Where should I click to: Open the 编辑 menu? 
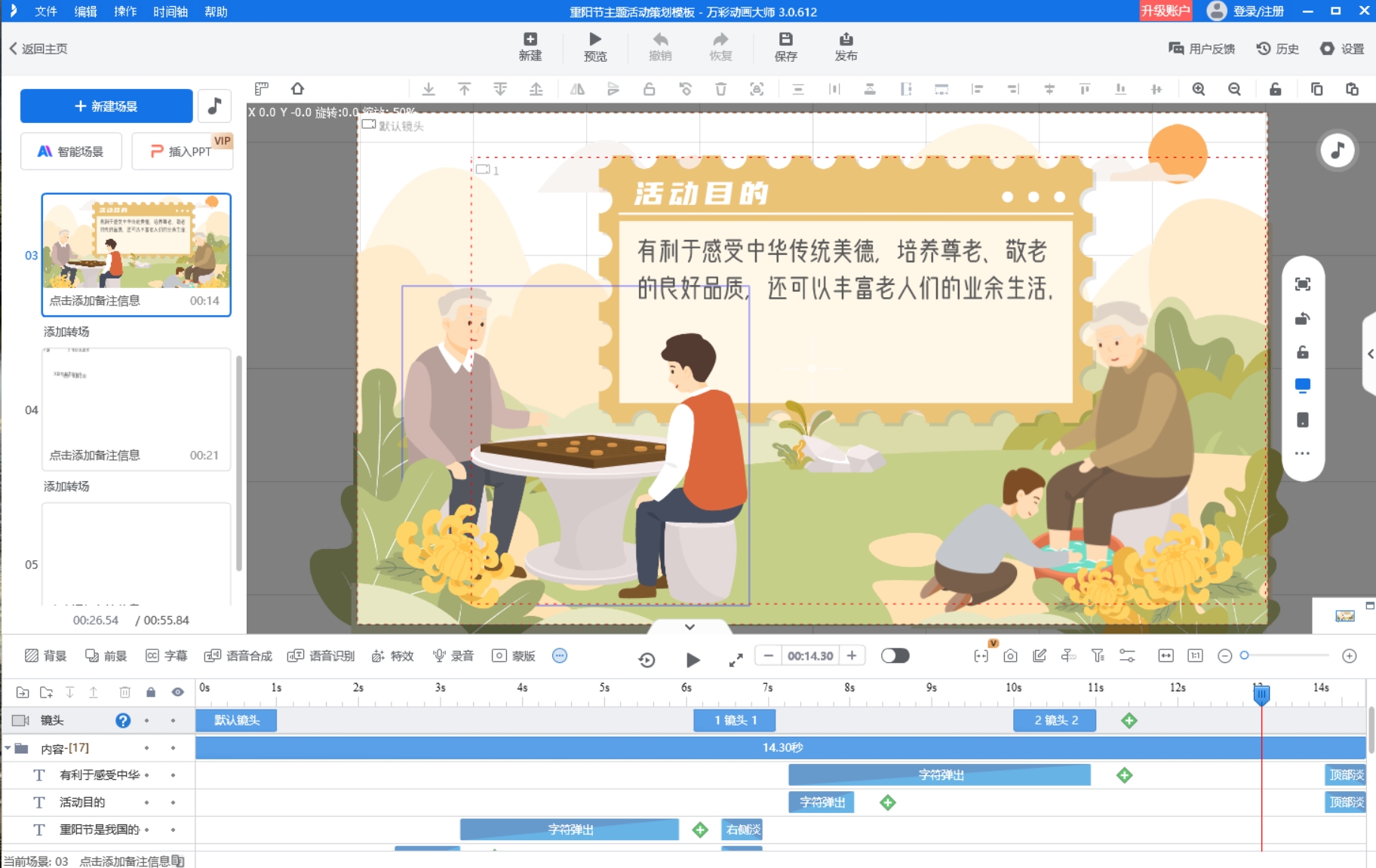click(85, 11)
